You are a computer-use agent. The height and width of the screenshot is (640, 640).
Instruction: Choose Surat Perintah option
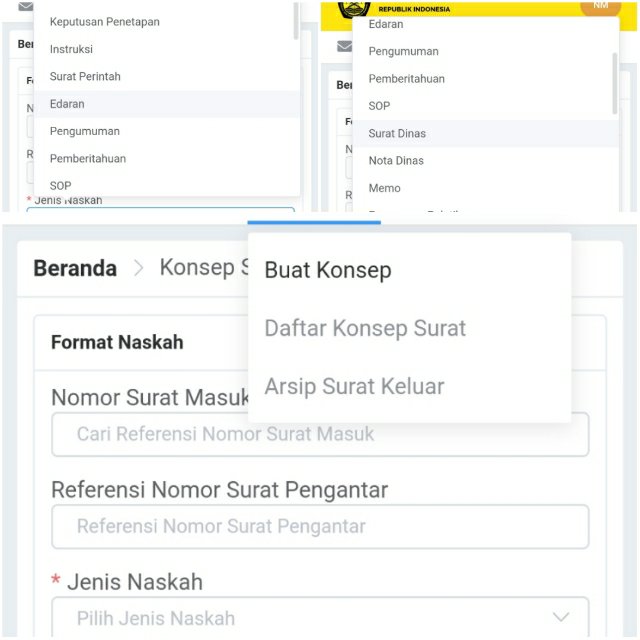pos(85,77)
